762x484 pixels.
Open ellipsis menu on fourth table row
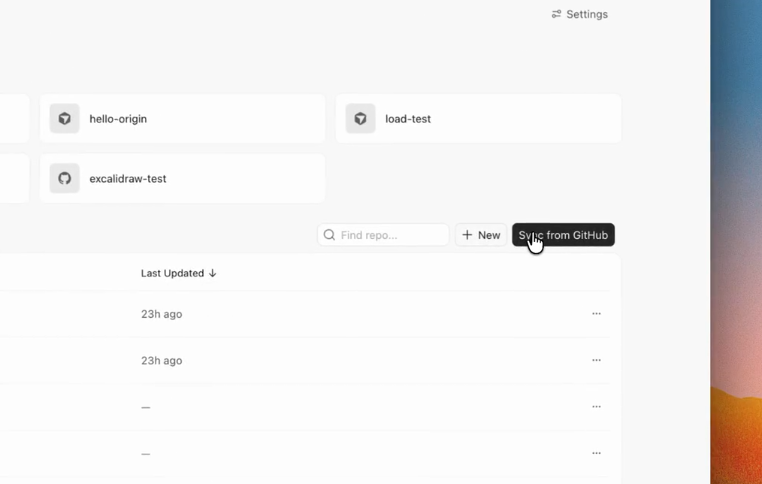point(596,453)
